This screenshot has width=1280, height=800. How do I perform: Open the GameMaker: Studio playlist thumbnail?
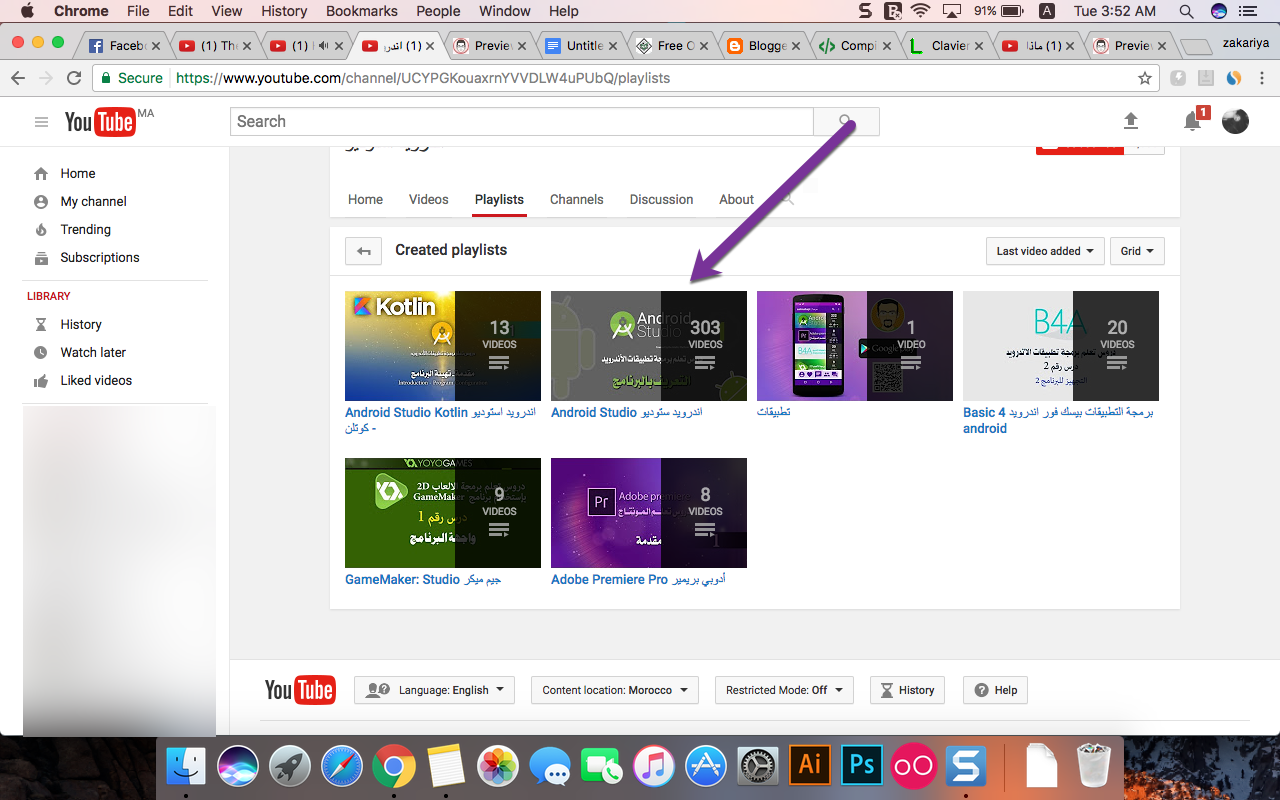point(442,513)
